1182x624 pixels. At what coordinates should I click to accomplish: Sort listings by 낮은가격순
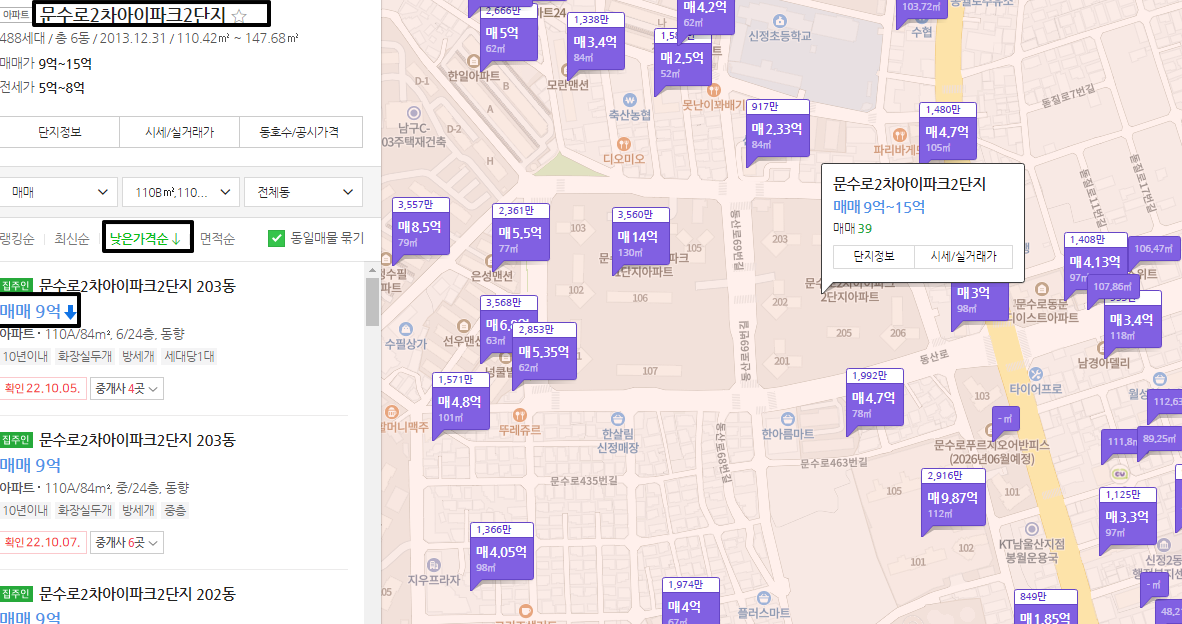(x=146, y=239)
